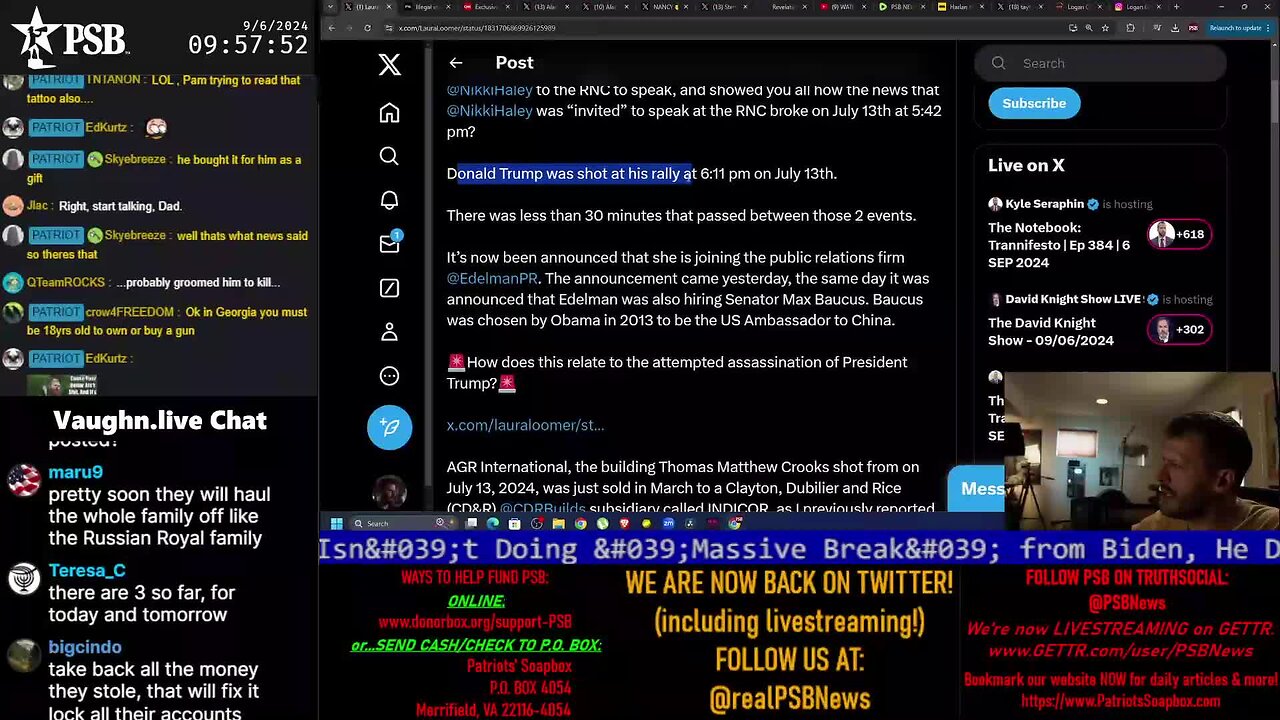Open the browser Downloads icon

coord(1175,28)
